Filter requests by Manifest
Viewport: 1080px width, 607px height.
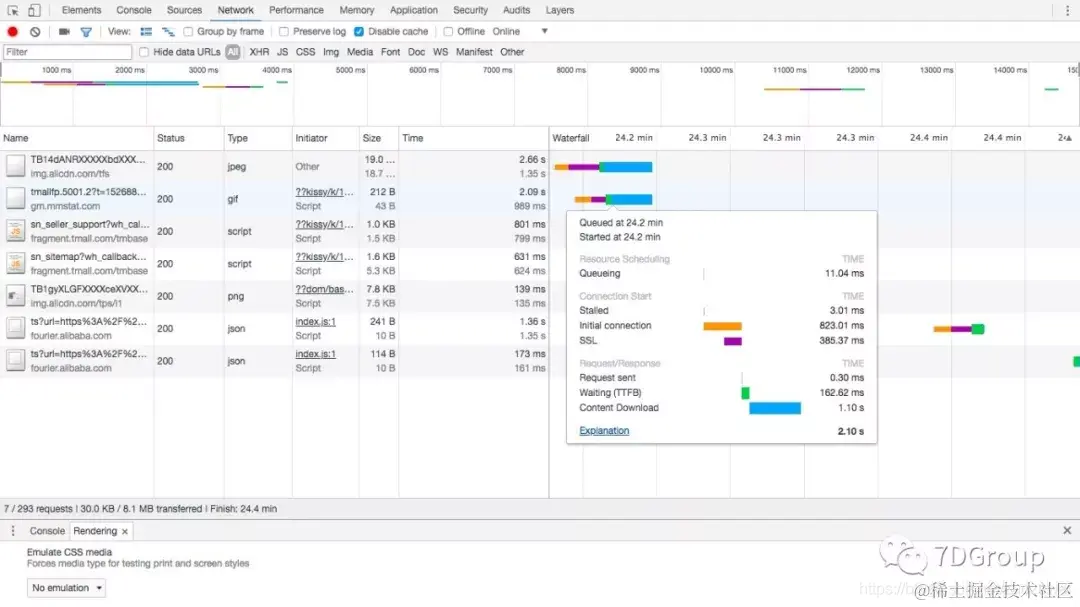474,52
